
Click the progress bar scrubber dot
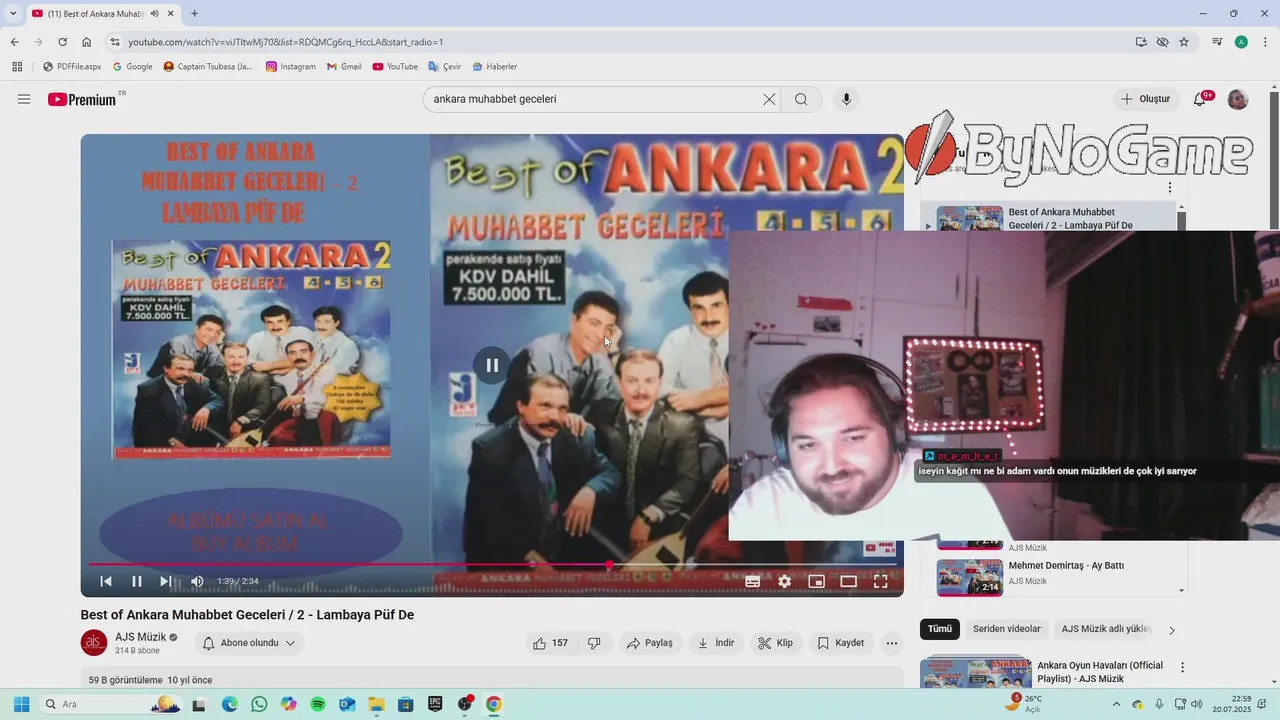point(609,565)
